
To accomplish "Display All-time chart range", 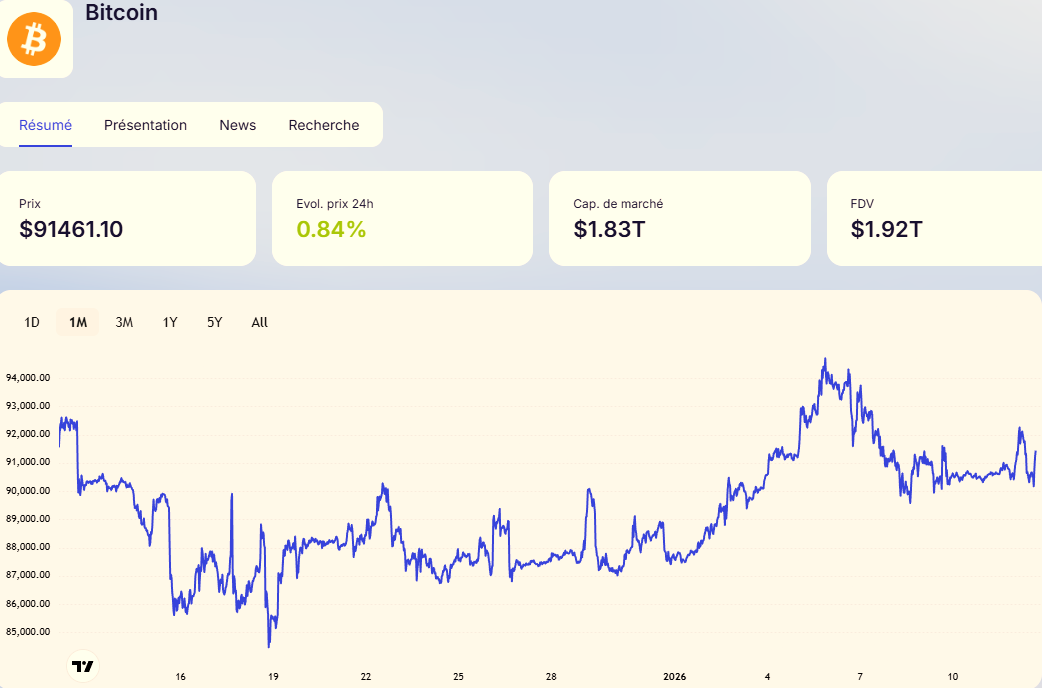I will click(260, 322).
